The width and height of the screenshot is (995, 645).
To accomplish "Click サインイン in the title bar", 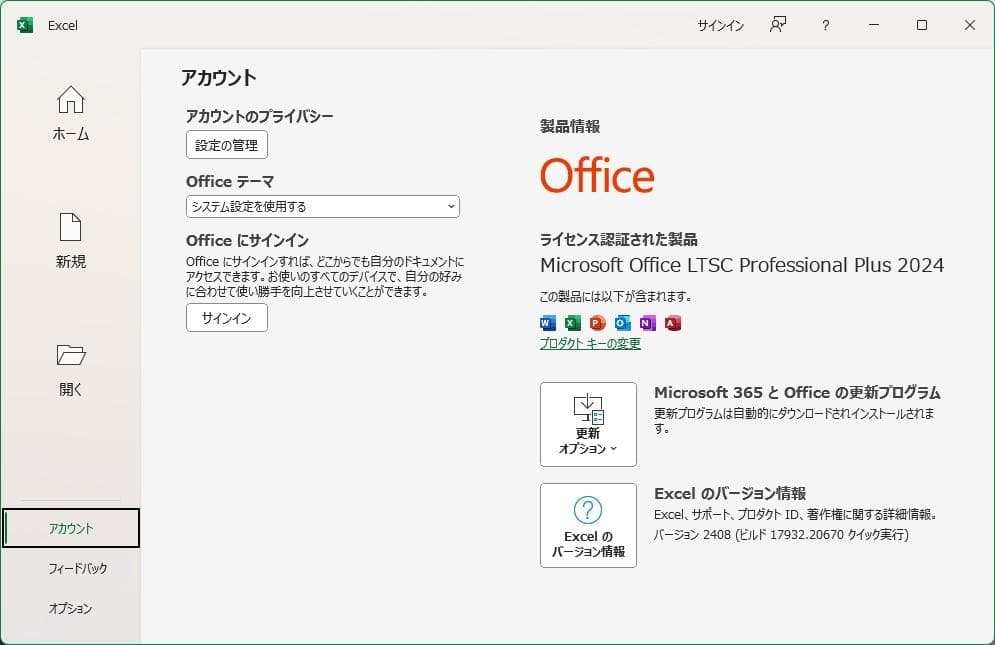I will (x=720, y=25).
